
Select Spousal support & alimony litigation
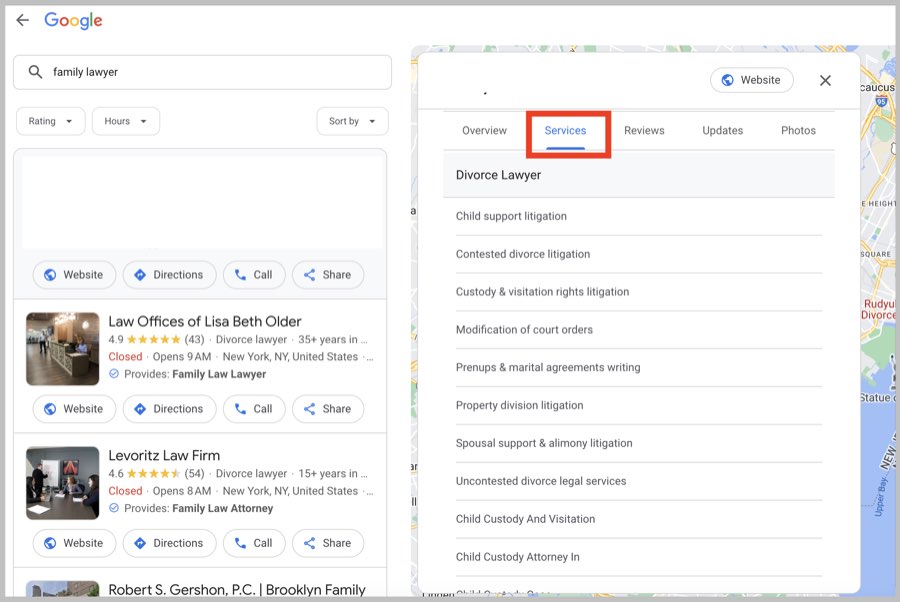click(639, 444)
